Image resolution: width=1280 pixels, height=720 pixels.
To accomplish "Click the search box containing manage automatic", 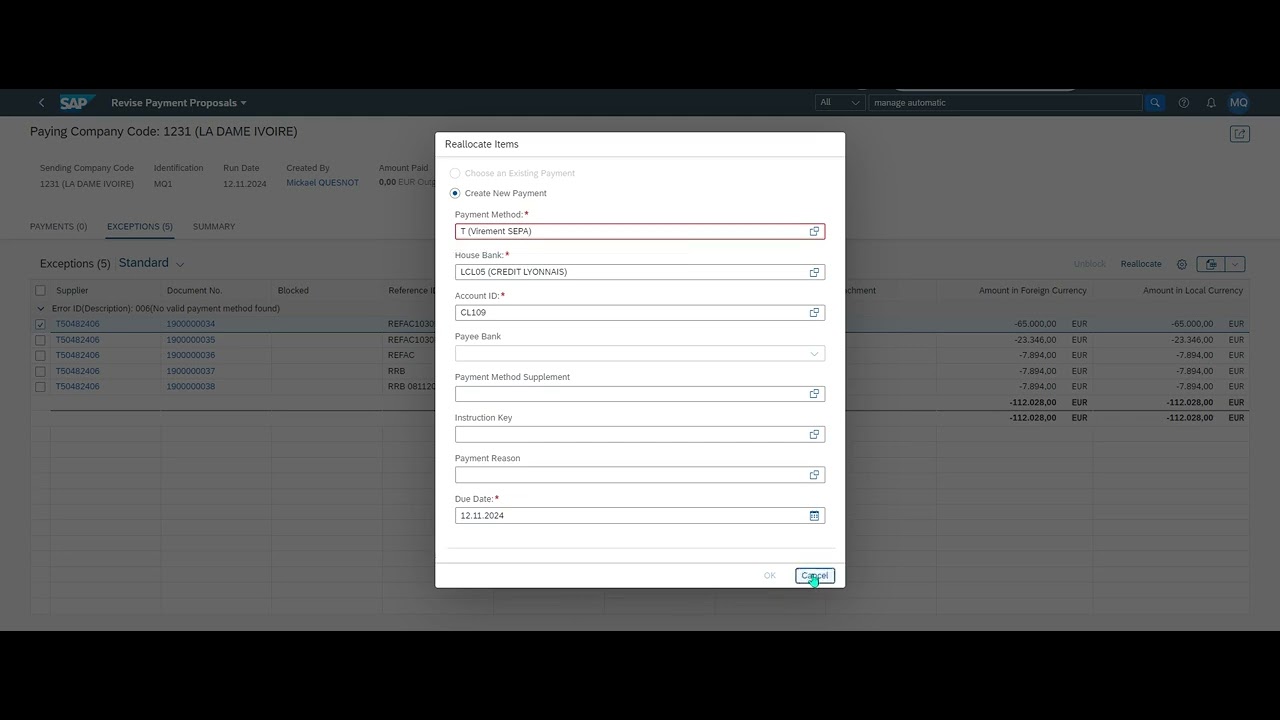I will coord(1005,103).
